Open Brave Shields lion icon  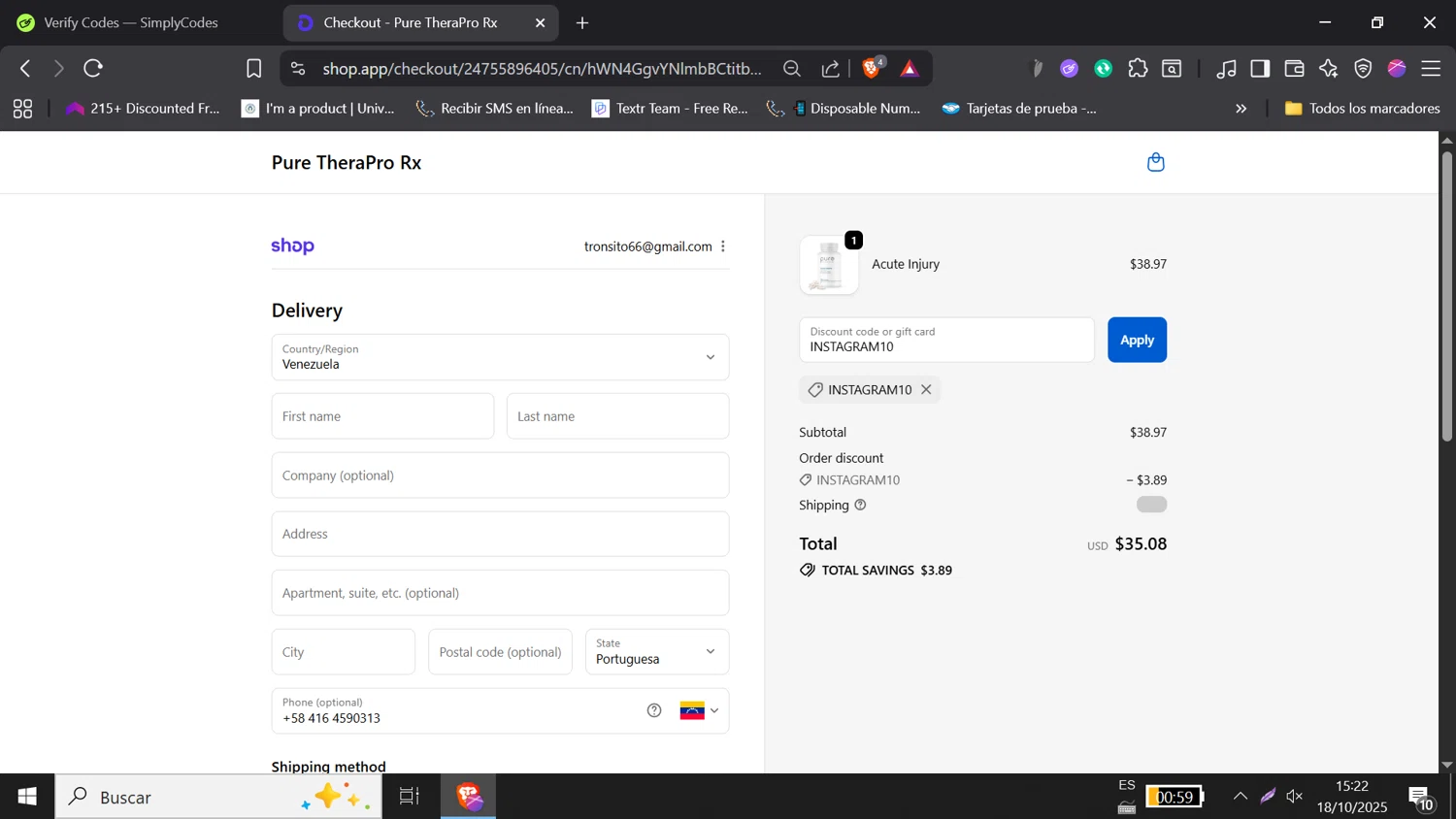872,68
